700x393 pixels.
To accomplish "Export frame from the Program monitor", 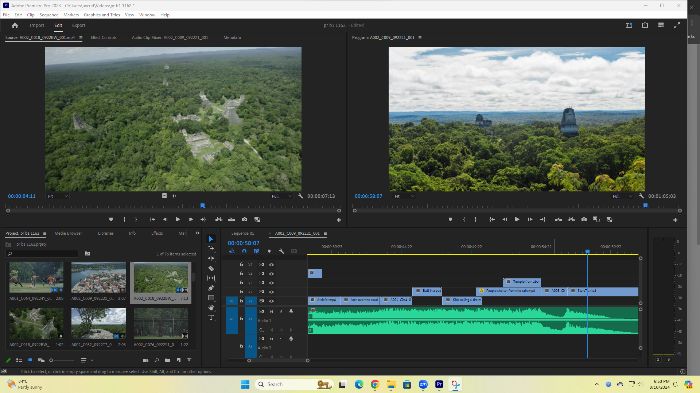I will coord(584,219).
